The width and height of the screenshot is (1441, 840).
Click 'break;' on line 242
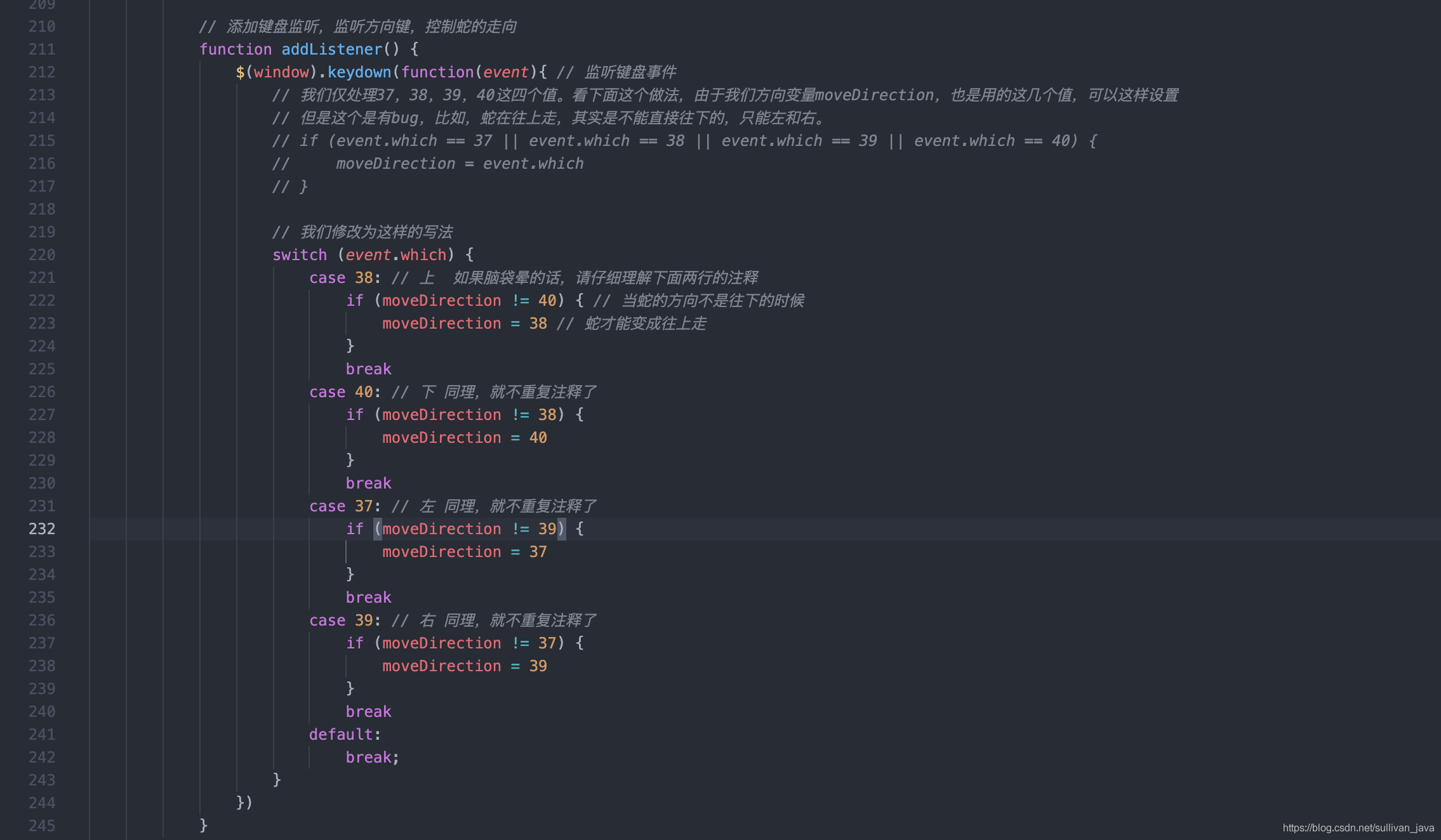coord(373,758)
